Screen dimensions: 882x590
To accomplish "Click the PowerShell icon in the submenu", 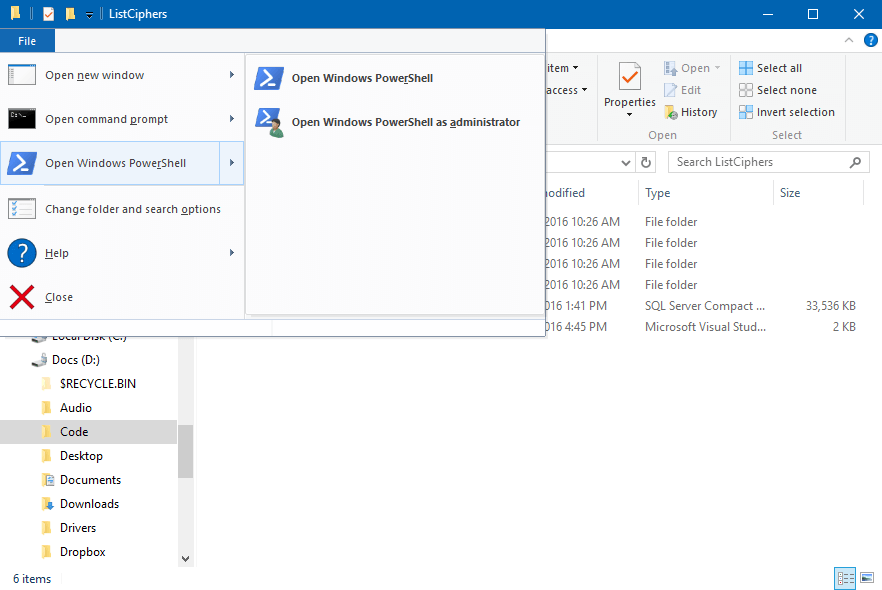I will pos(269,78).
